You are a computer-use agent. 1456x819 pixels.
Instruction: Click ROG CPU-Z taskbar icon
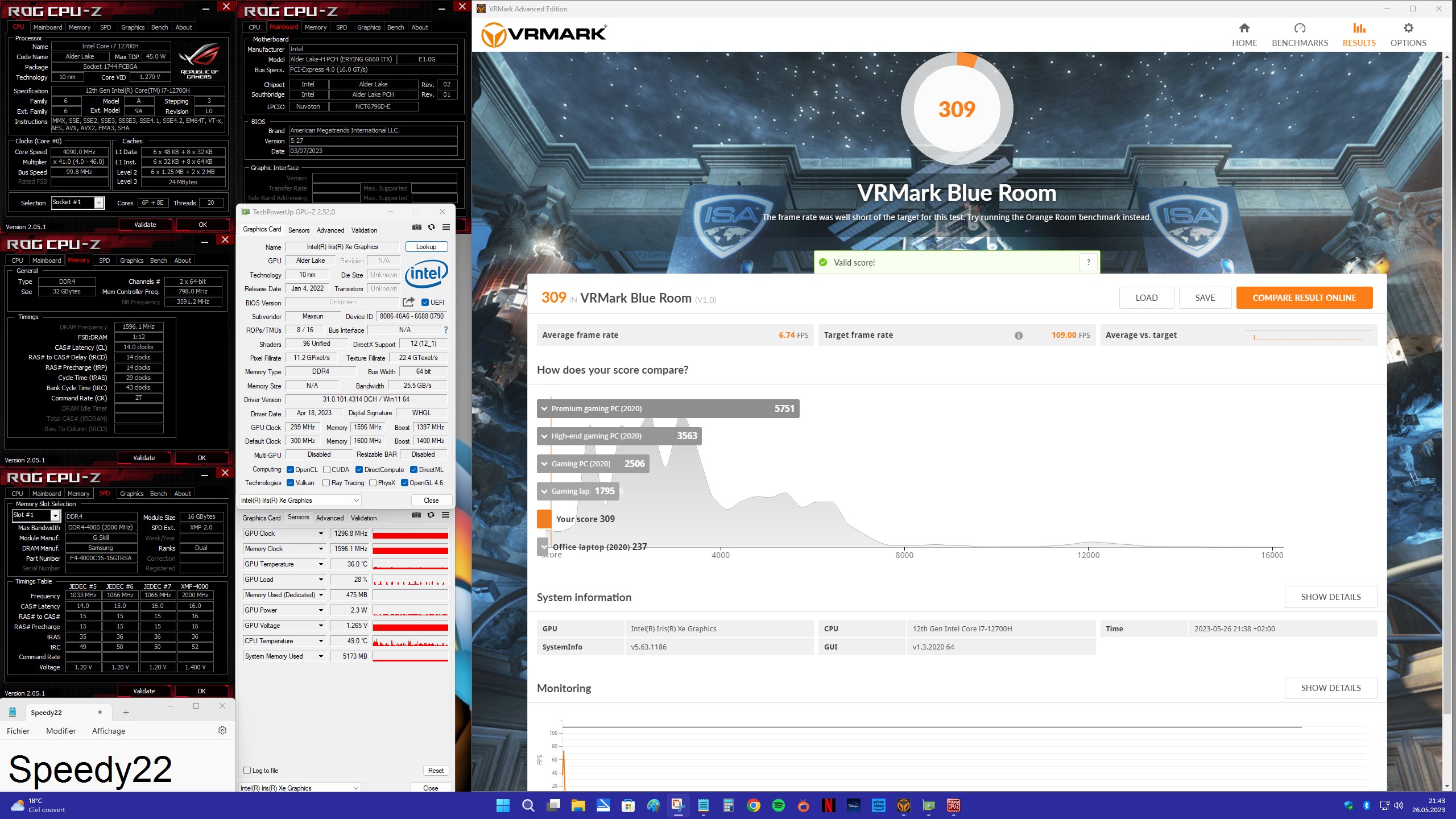953,805
